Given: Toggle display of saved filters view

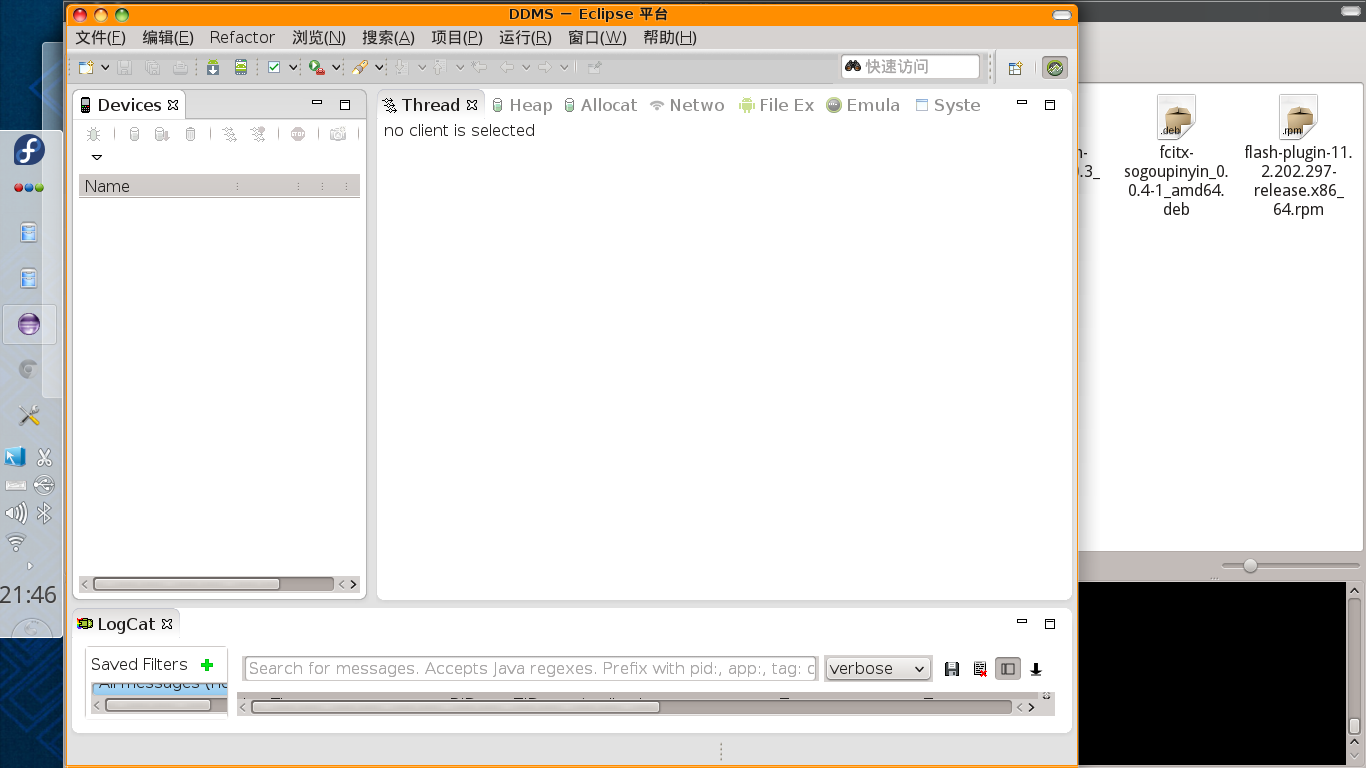Looking at the screenshot, I should pos(1008,669).
